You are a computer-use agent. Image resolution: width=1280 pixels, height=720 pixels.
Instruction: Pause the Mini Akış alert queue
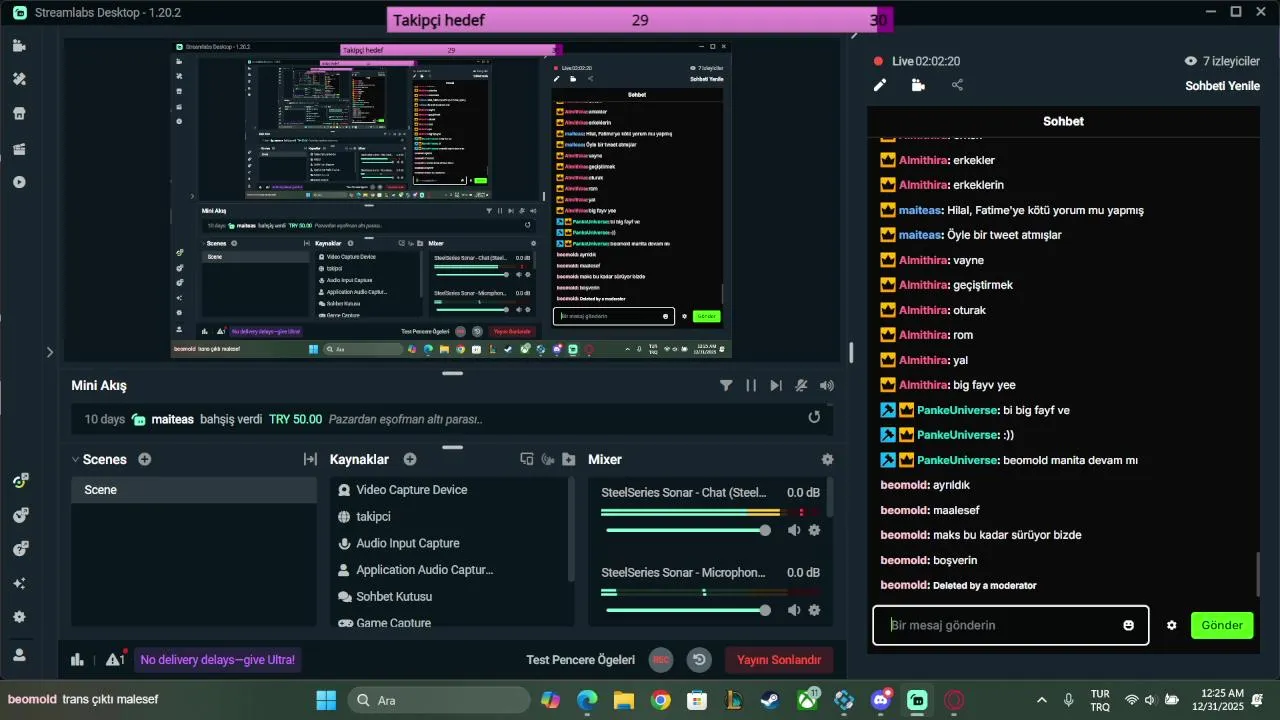point(751,385)
